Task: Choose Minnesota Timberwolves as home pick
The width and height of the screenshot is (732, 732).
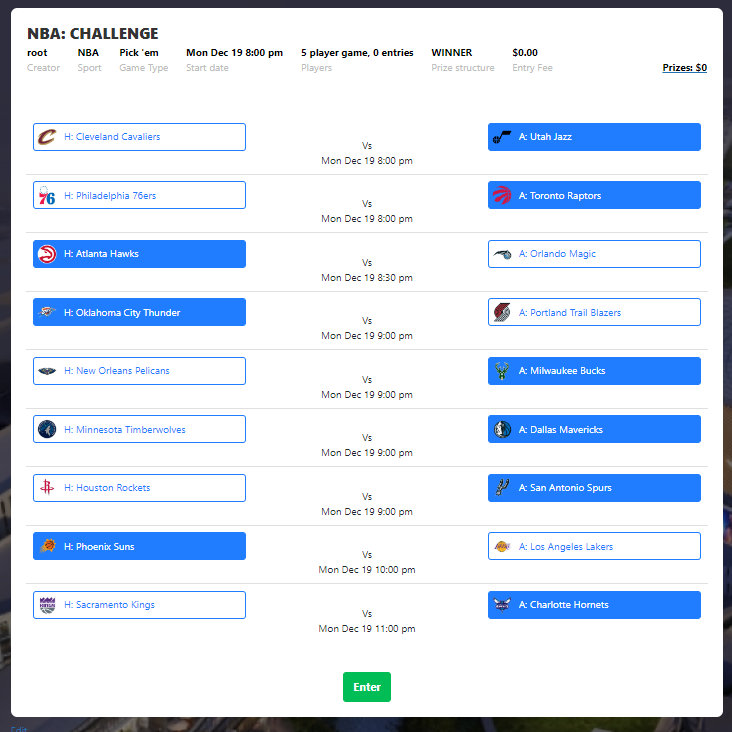Action: coord(139,430)
